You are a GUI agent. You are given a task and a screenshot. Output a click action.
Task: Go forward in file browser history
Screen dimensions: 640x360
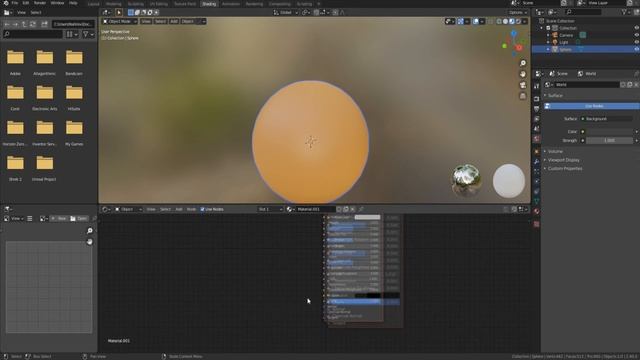(x=15, y=24)
